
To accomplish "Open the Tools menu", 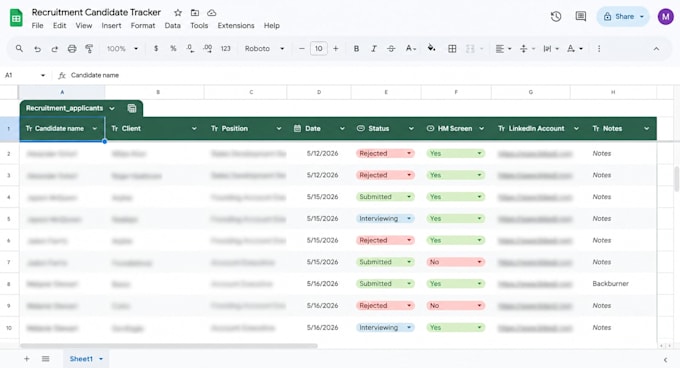I will pos(199,26).
